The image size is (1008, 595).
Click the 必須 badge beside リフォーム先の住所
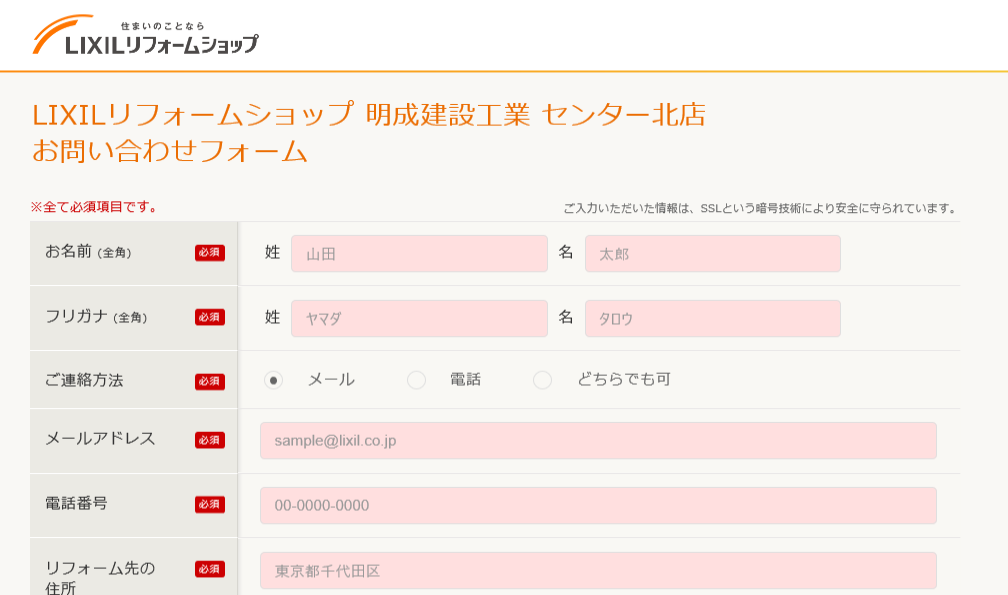coord(210,569)
